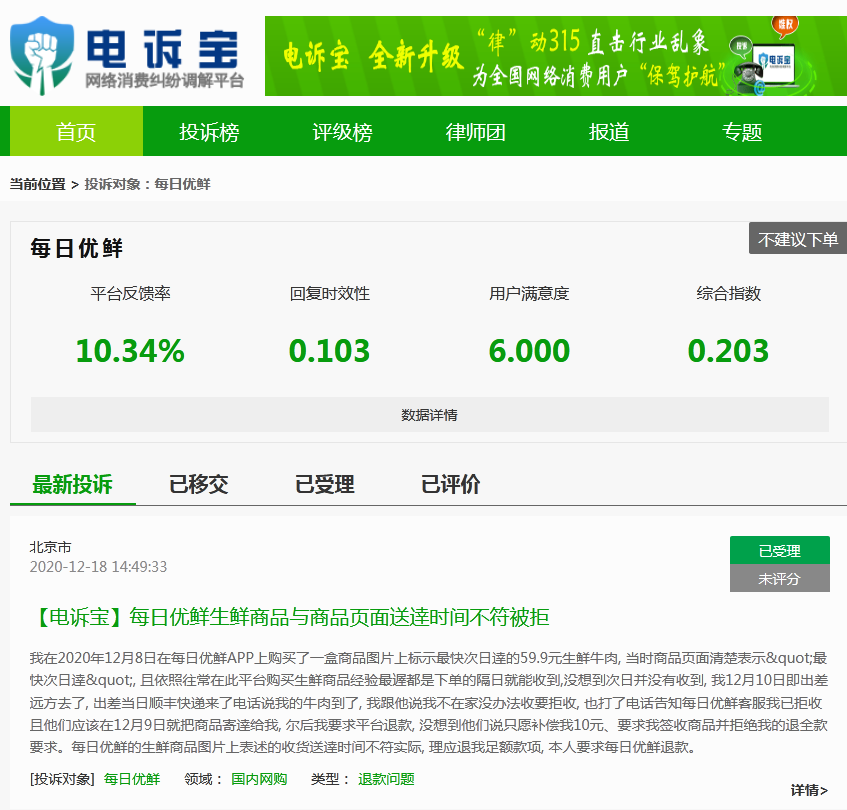Open the 退款问题 type link
The image size is (847, 810).
point(386,779)
